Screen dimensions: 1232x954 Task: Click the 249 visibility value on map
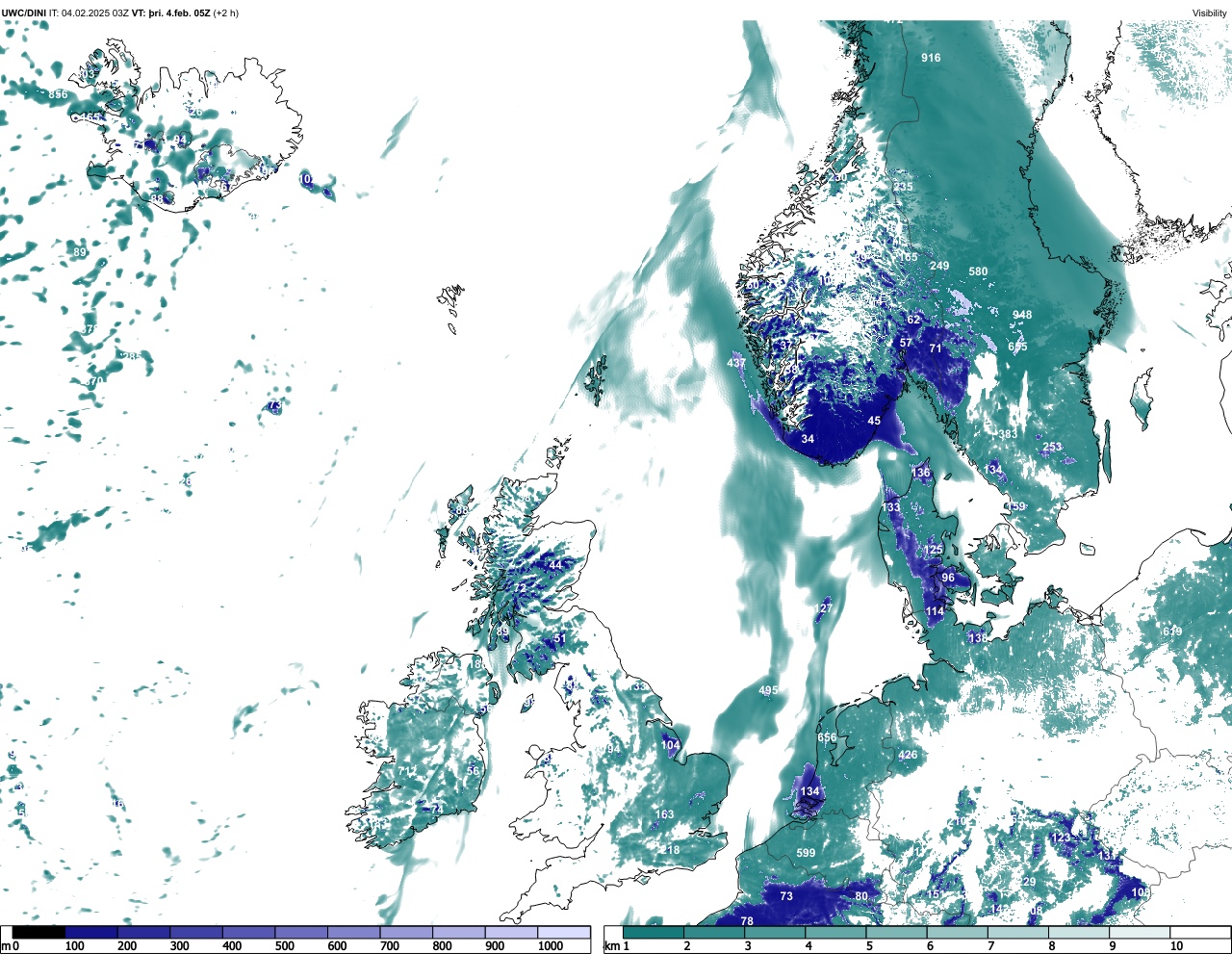[939, 266]
